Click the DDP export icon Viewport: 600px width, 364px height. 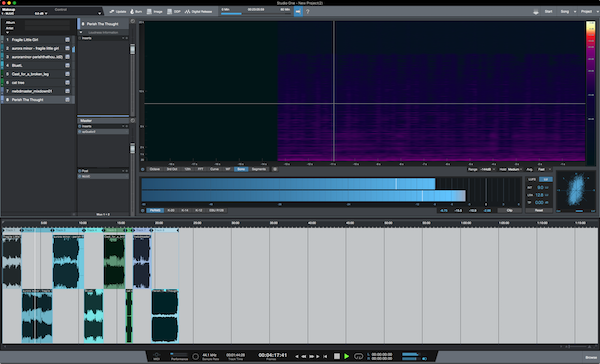174,11
